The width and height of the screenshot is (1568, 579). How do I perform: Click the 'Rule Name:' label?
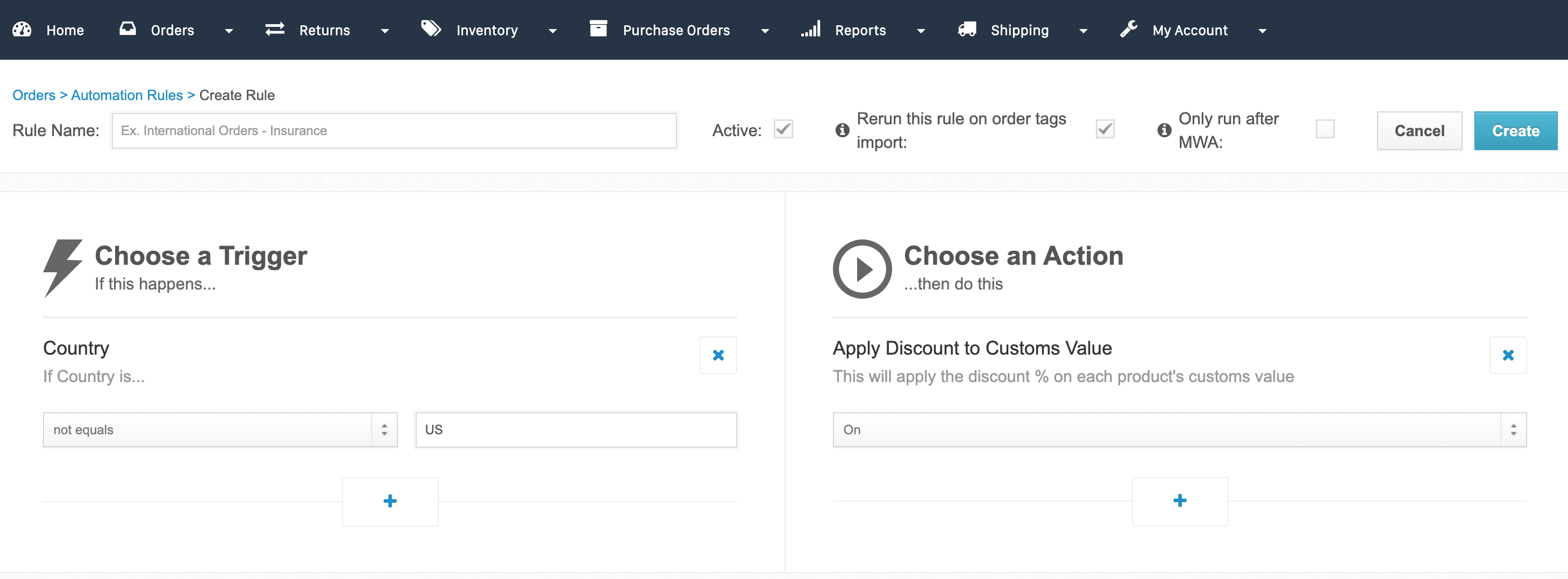[56, 130]
